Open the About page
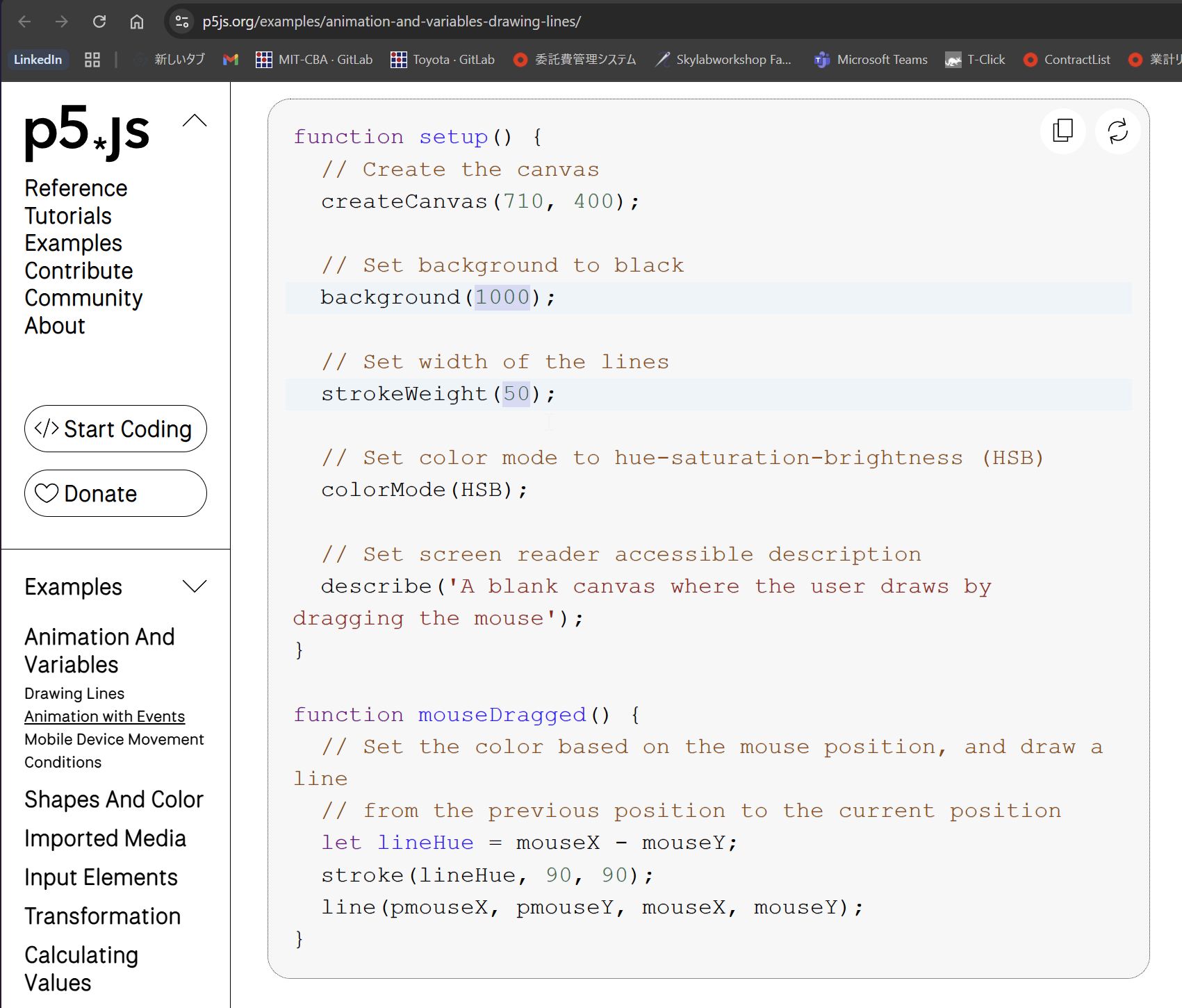Image resolution: width=1182 pixels, height=1008 pixels. 55,326
